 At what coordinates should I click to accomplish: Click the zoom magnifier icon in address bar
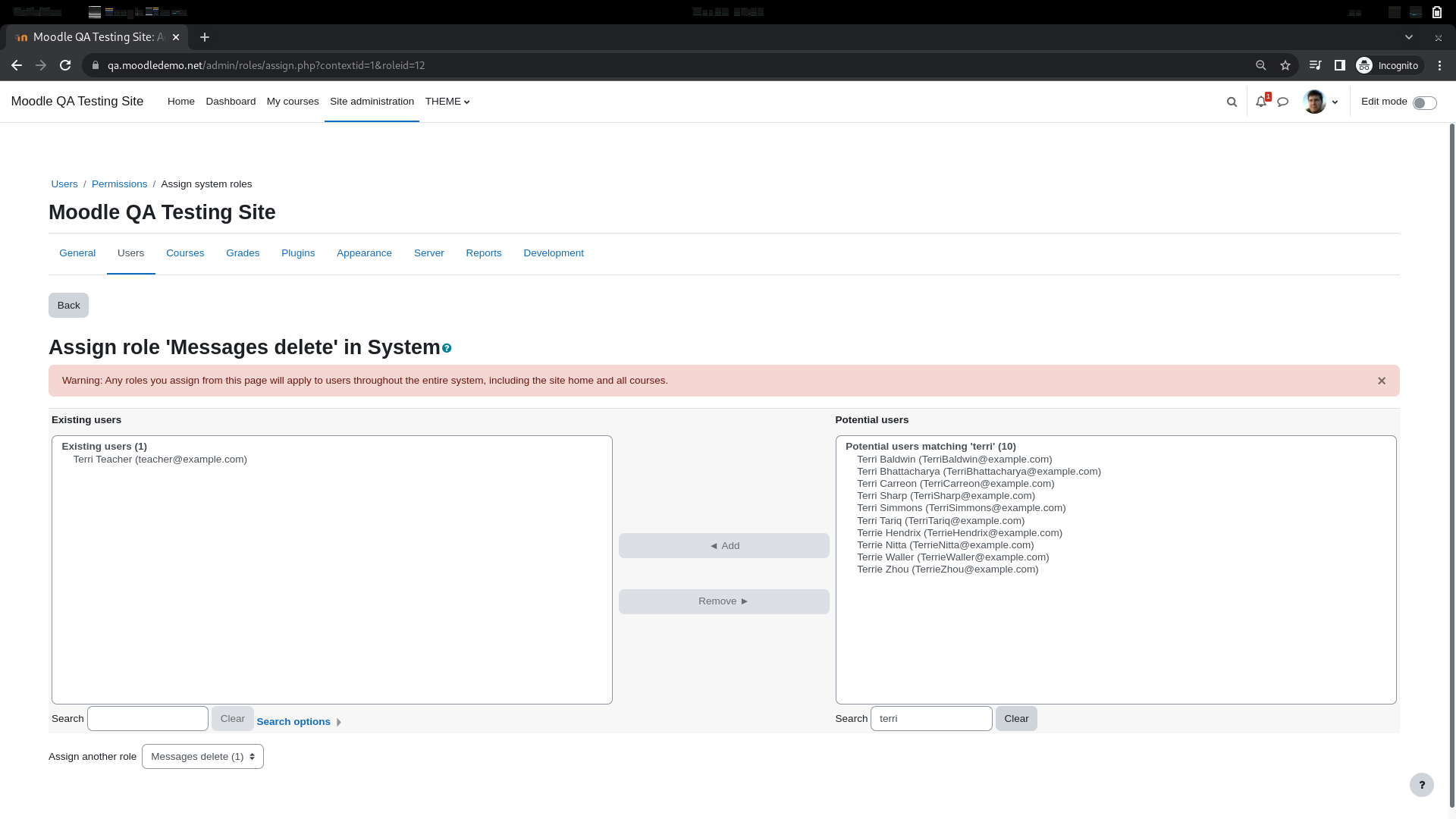(x=1261, y=65)
